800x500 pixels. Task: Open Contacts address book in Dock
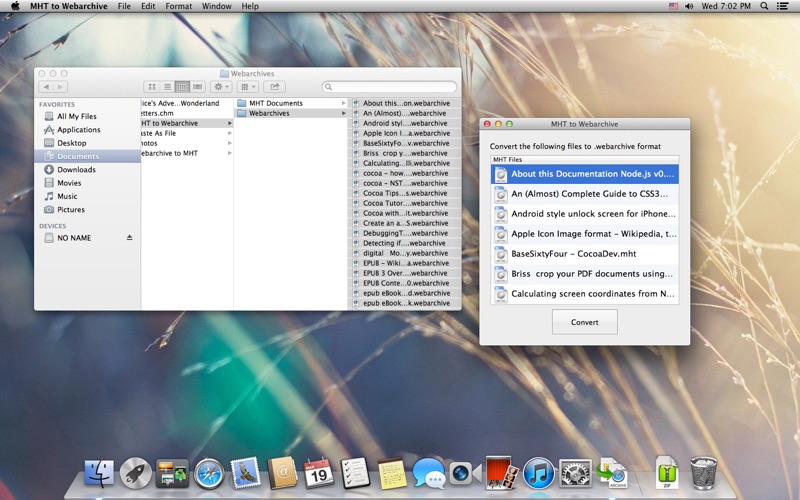[x=282, y=473]
